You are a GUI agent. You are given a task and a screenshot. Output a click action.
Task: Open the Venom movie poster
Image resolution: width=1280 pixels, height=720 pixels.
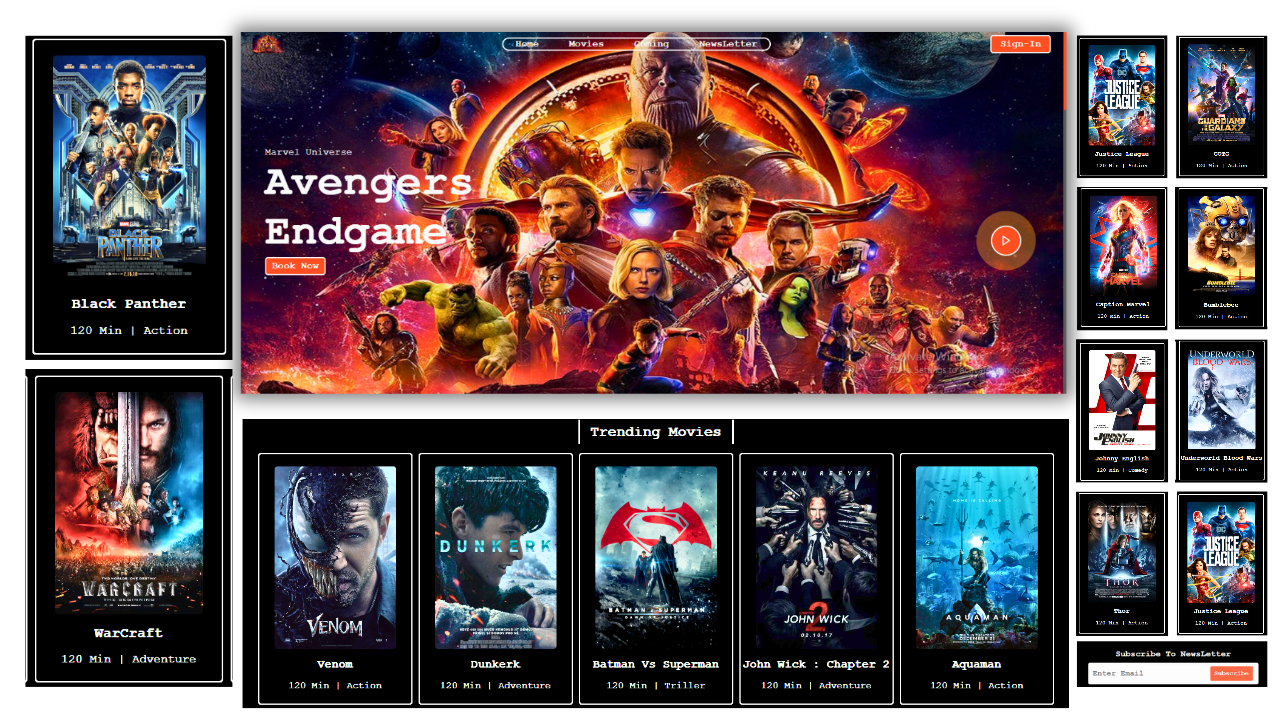point(335,557)
